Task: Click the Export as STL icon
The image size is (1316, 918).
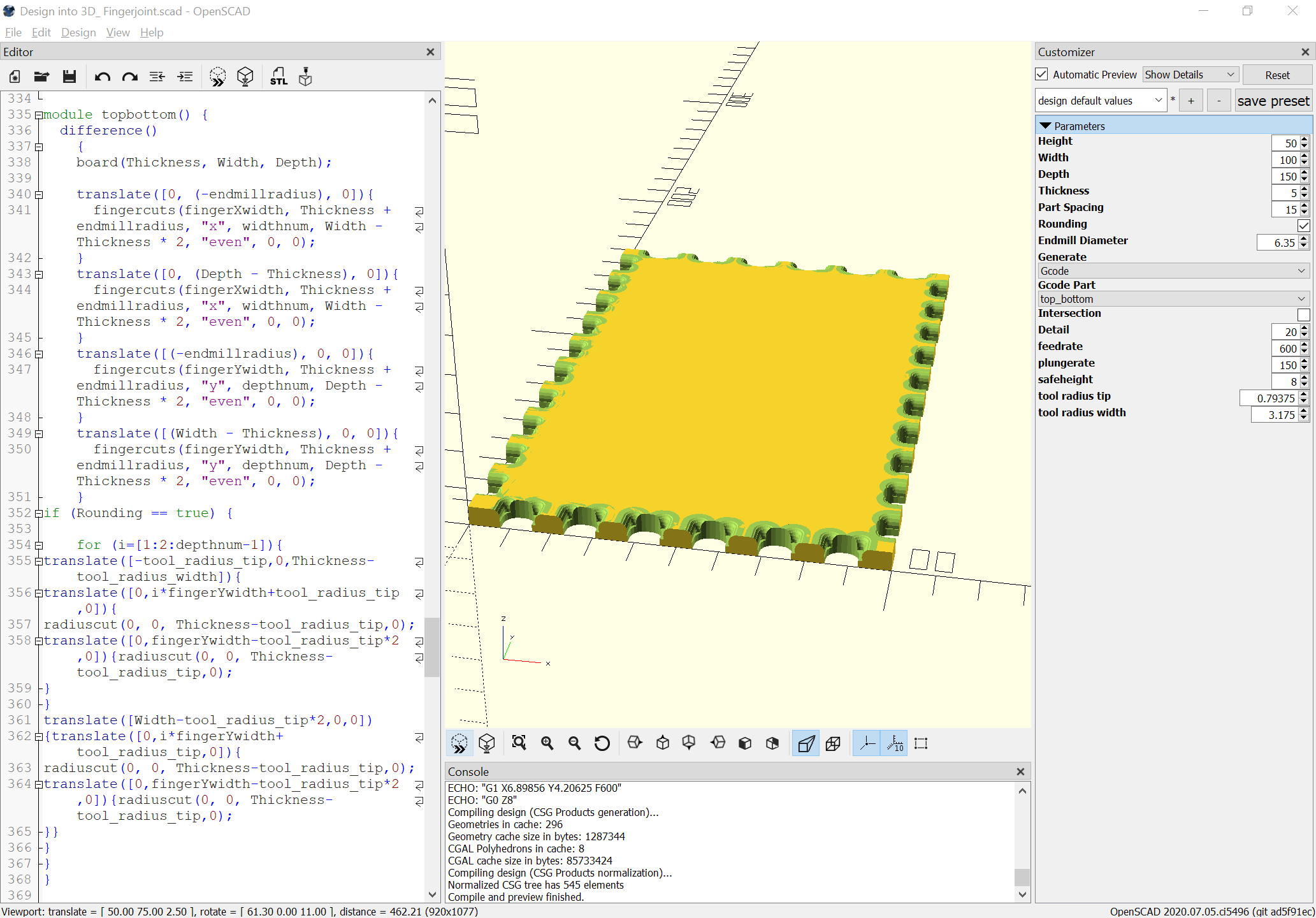Action: 278,77
